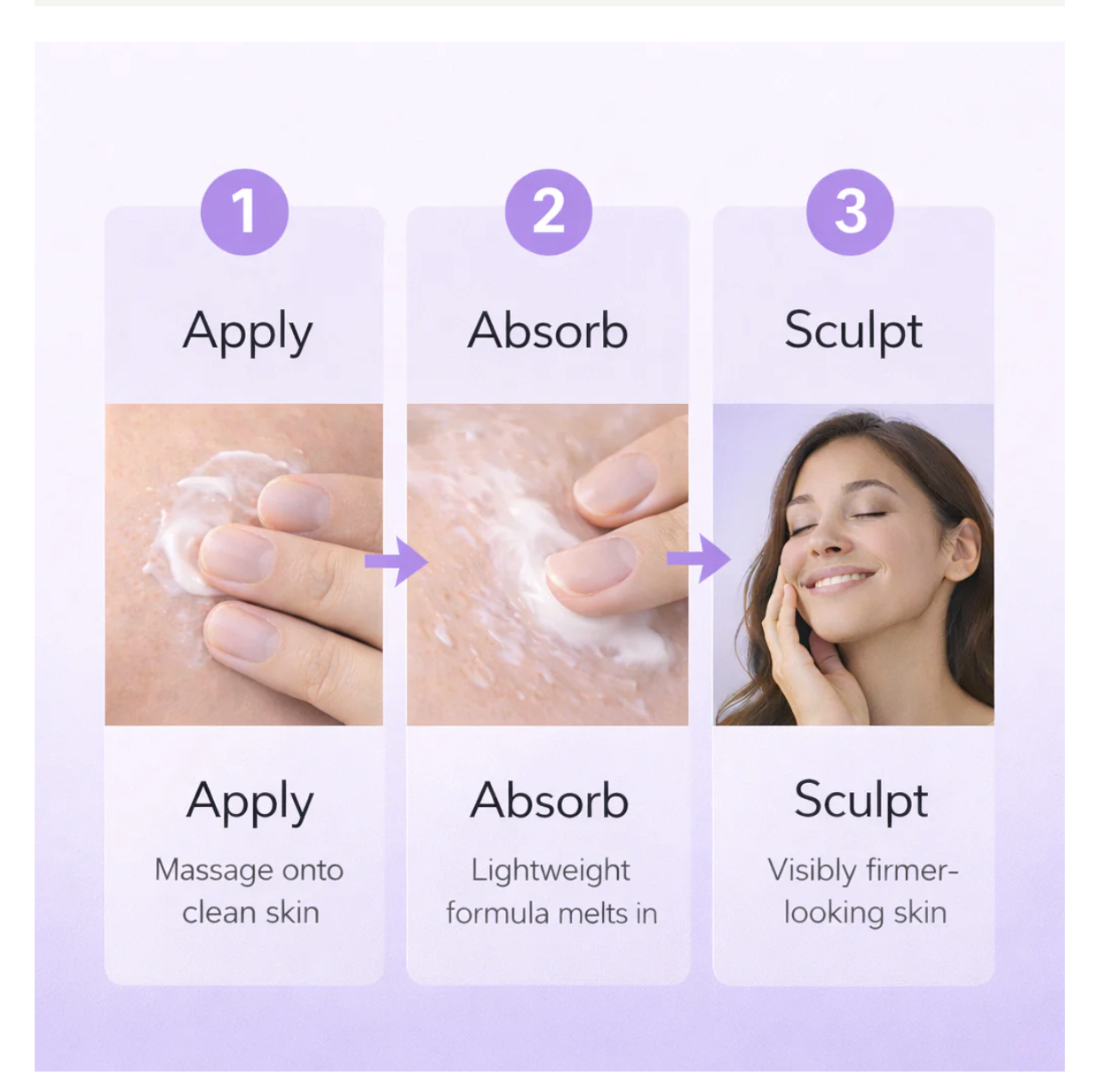Click the lower Sculpt title
This screenshot has height=1092, width=1103.
(x=861, y=801)
